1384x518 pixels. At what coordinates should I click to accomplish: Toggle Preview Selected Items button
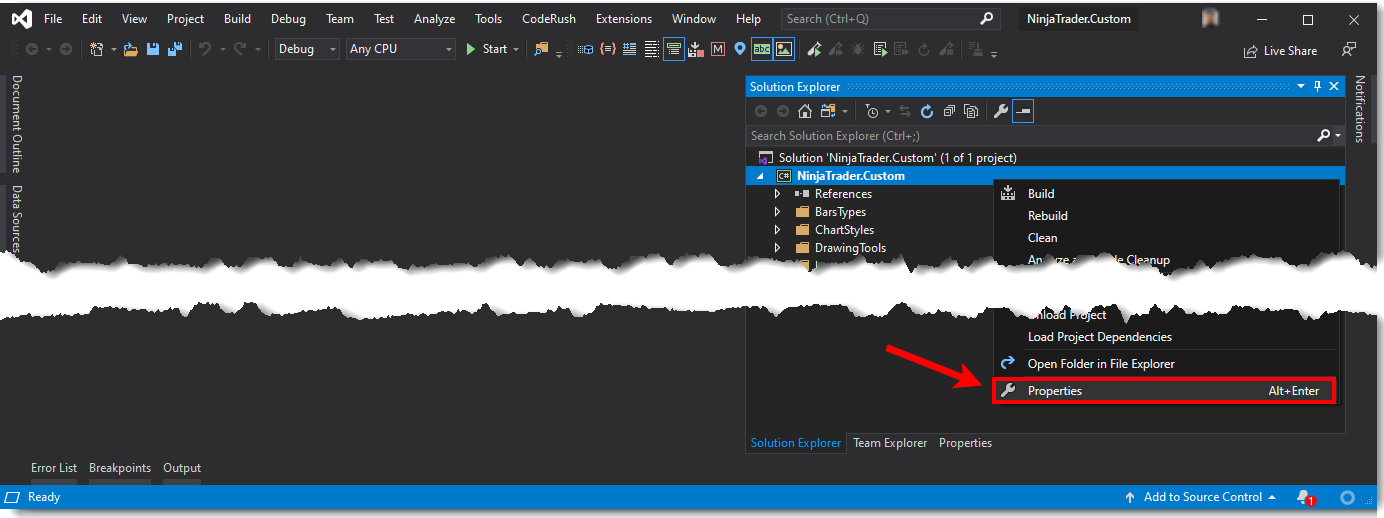coord(1023,112)
